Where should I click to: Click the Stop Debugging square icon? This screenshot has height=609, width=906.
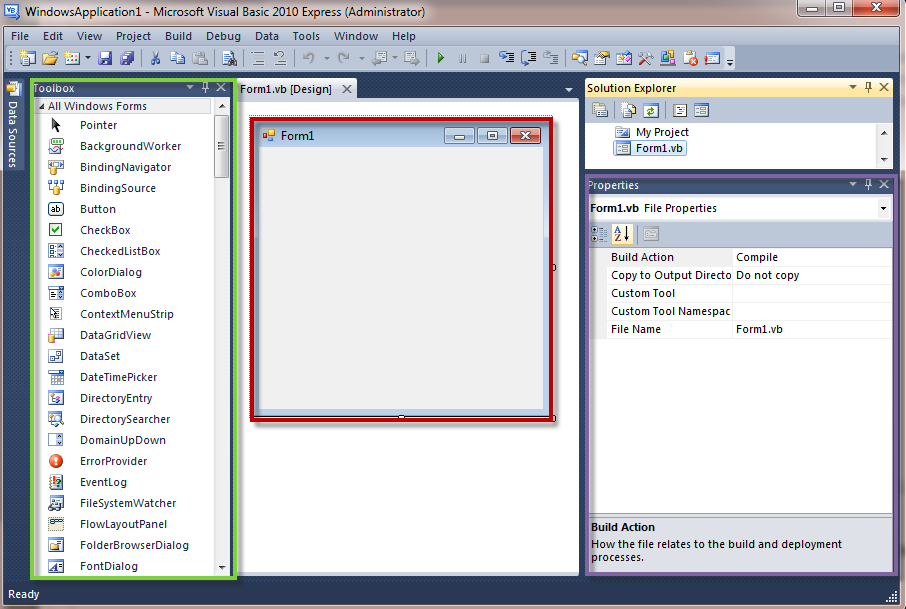(x=484, y=58)
